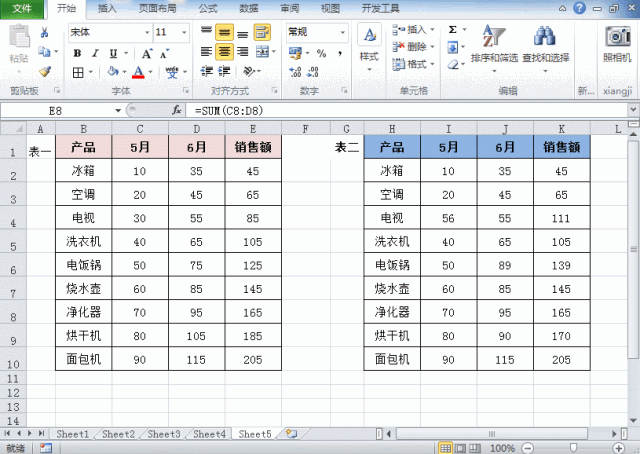Click the Format Painter brush icon
640x454 pixels.
[x=44, y=71]
